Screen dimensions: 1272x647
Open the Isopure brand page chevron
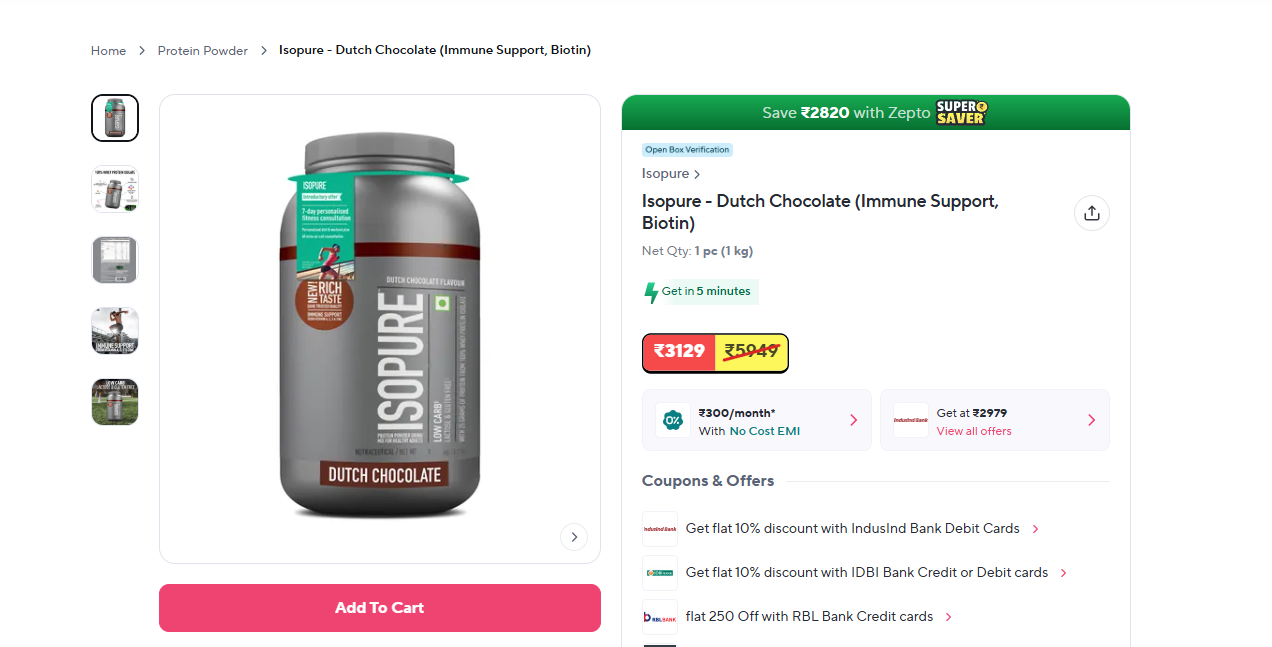697,174
